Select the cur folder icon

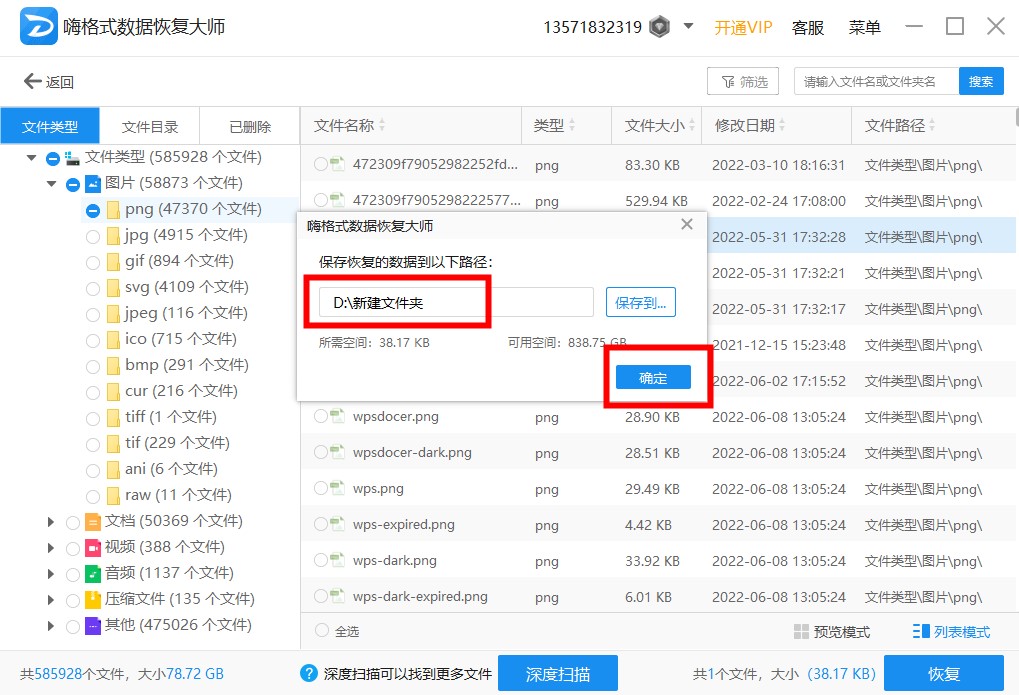(113, 391)
